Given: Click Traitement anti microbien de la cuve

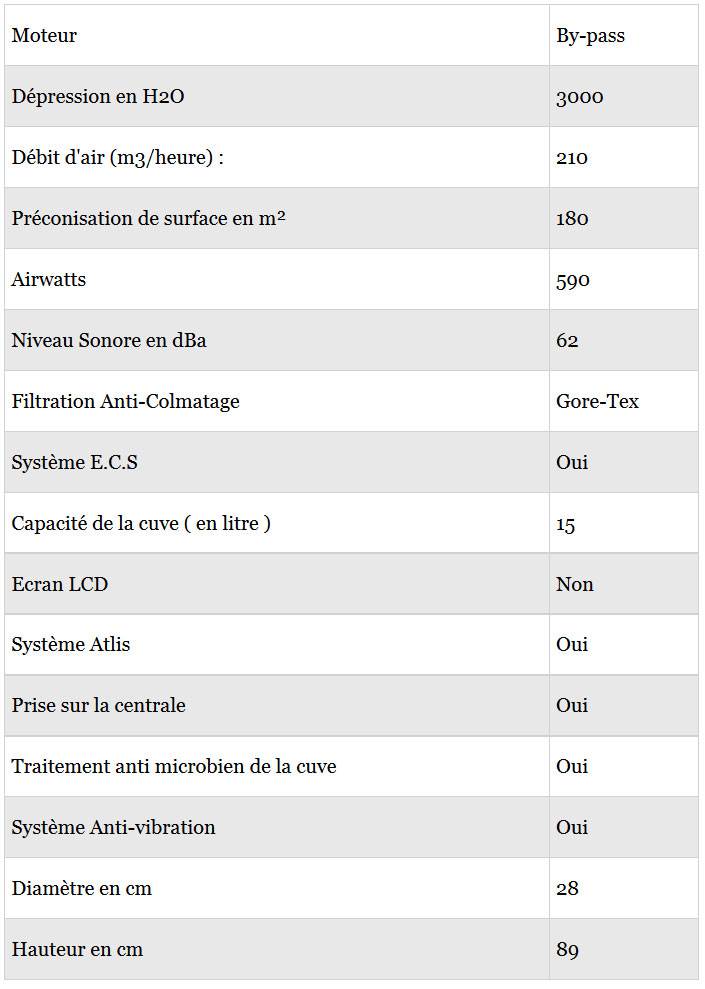Looking at the screenshot, I should 174,766.
